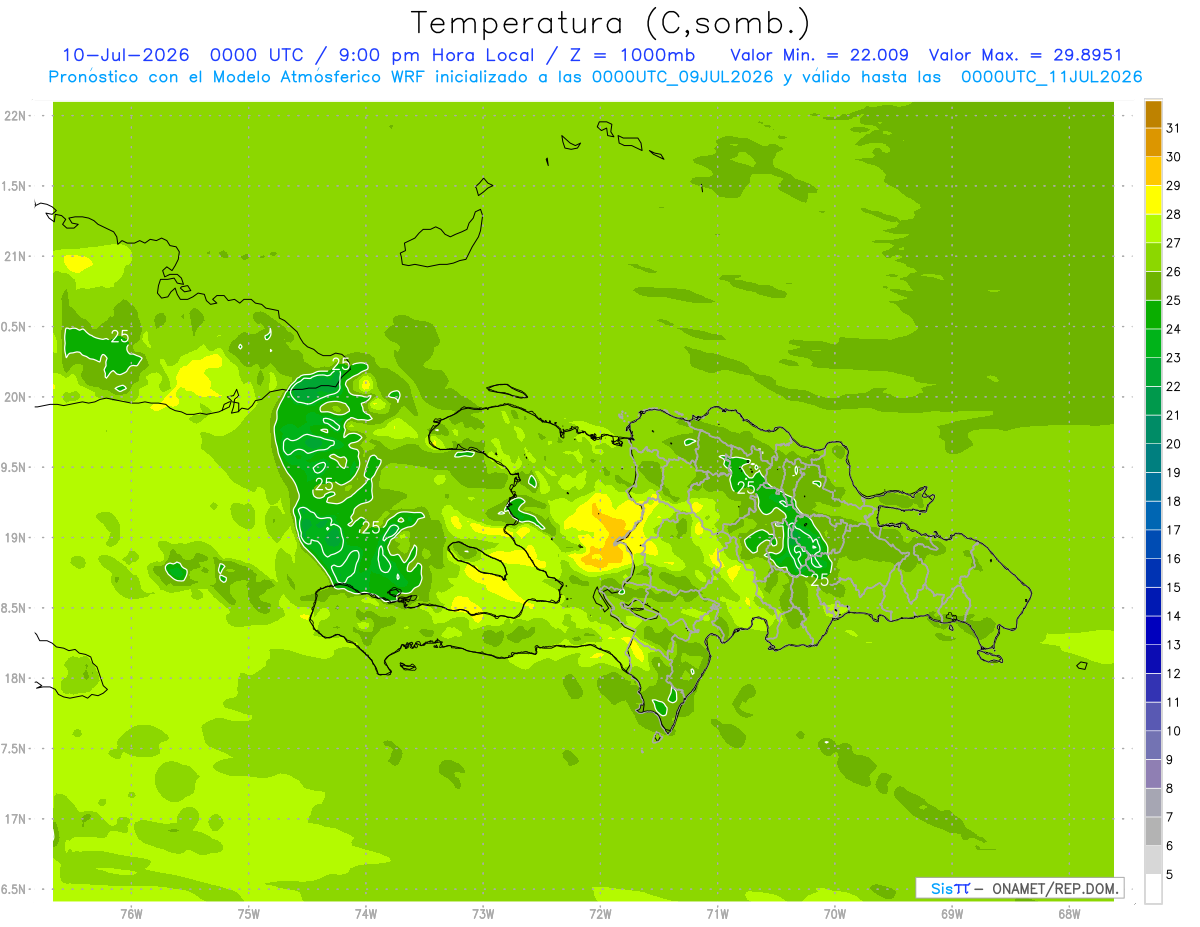Click the 20N latitude axis label
Viewport: 1200px width, 927px height.
[x=14, y=397]
